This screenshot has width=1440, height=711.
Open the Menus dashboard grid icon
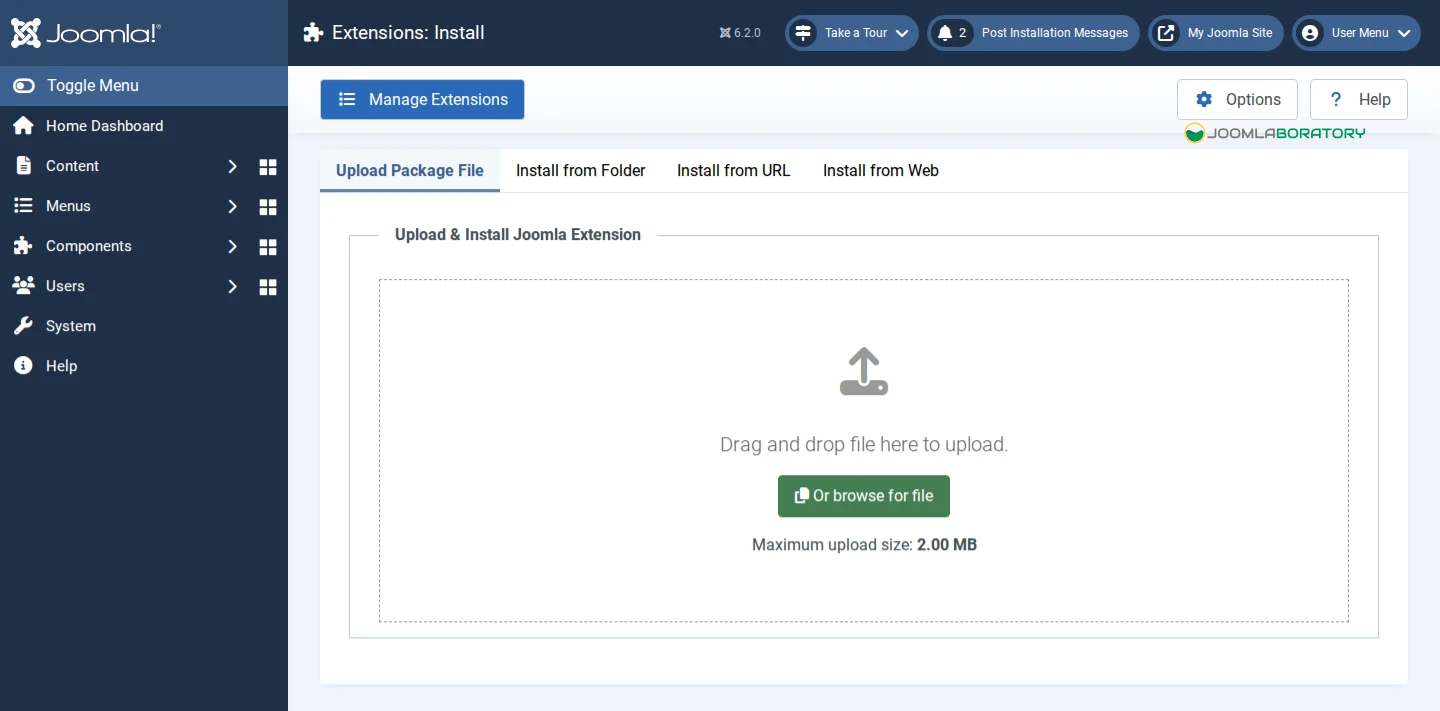click(268, 207)
